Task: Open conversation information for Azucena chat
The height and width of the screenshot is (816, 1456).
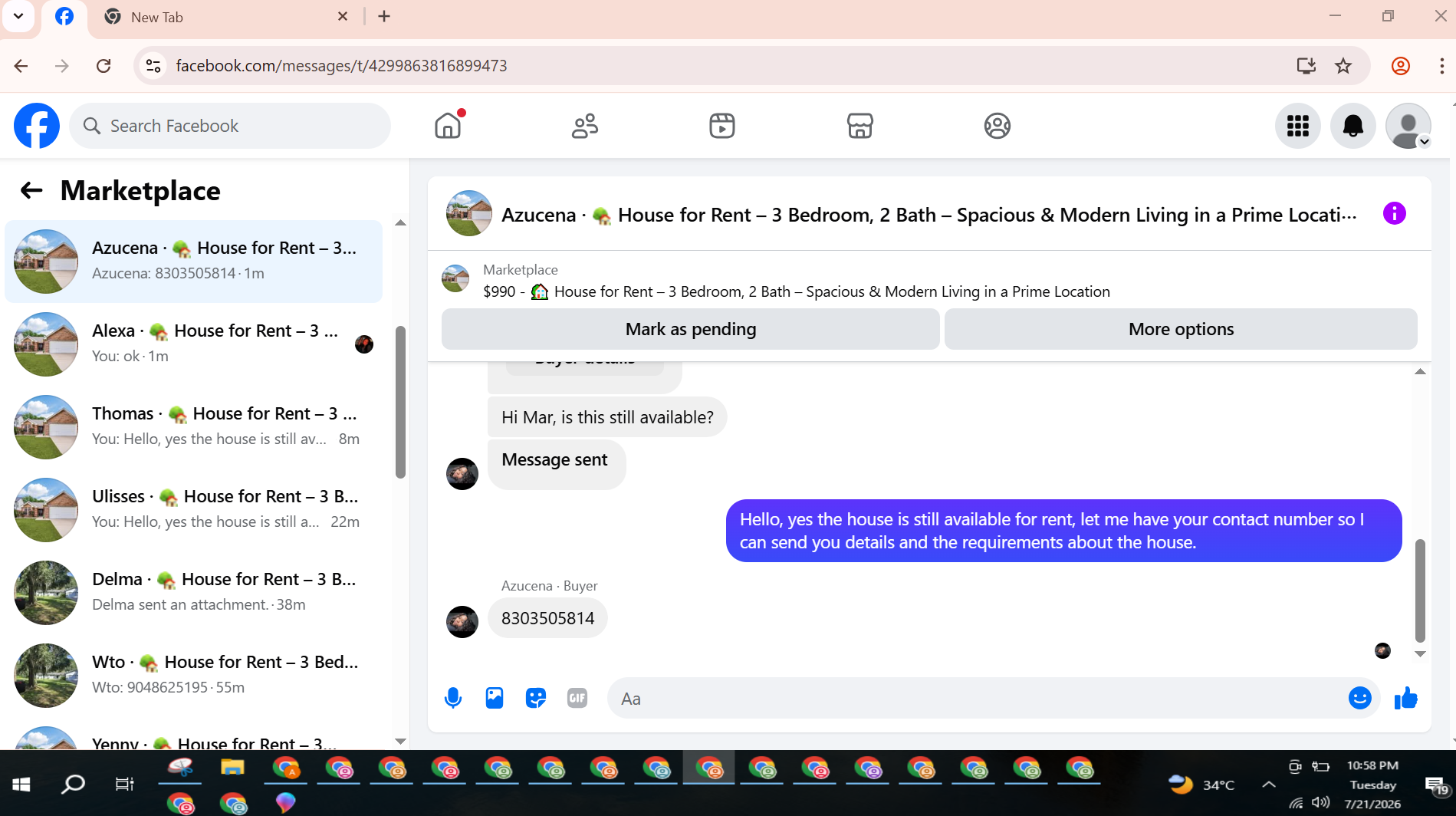Action: click(x=1395, y=213)
